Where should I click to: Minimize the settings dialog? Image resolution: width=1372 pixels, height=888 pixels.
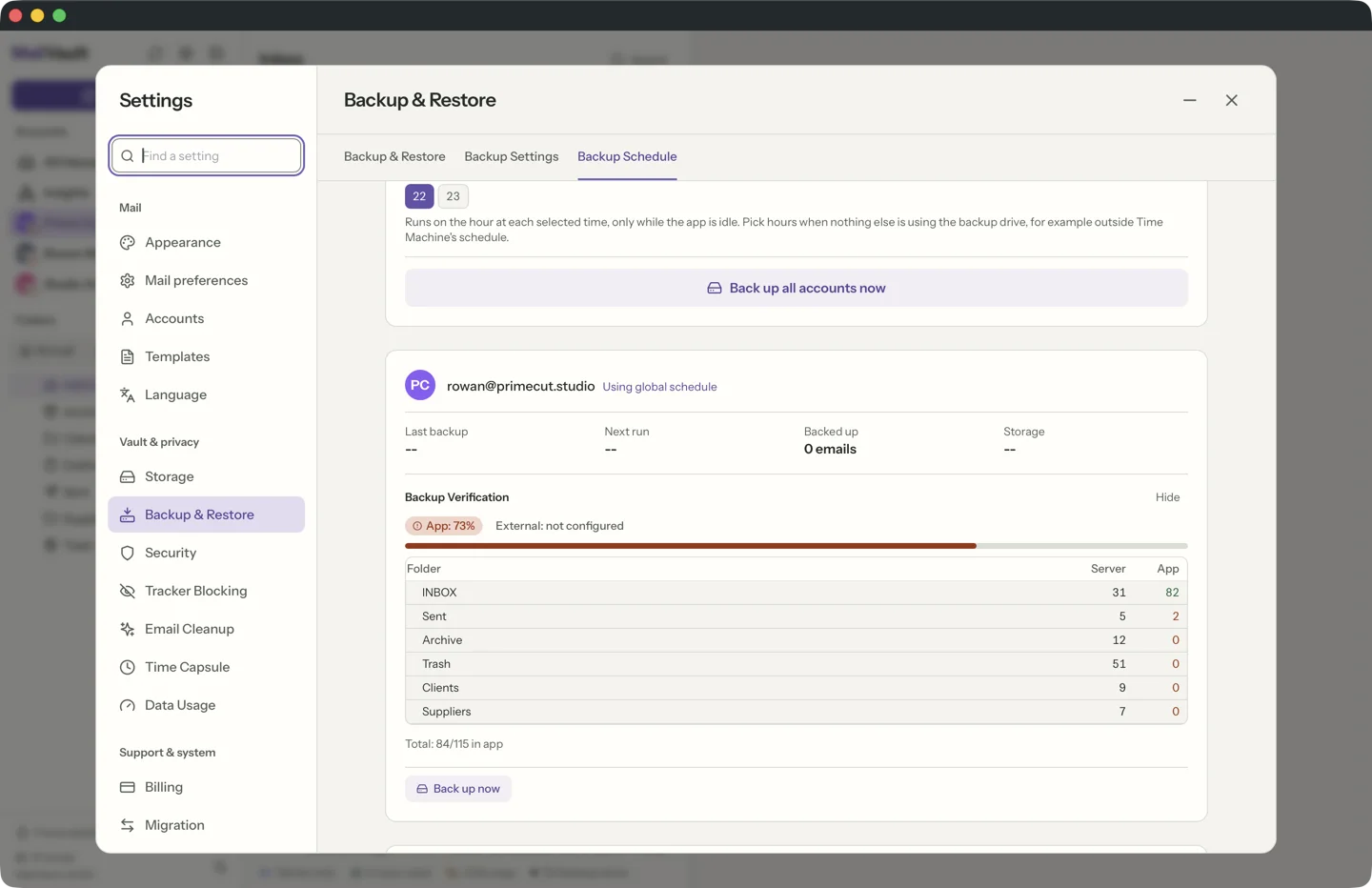coord(1190,100)
